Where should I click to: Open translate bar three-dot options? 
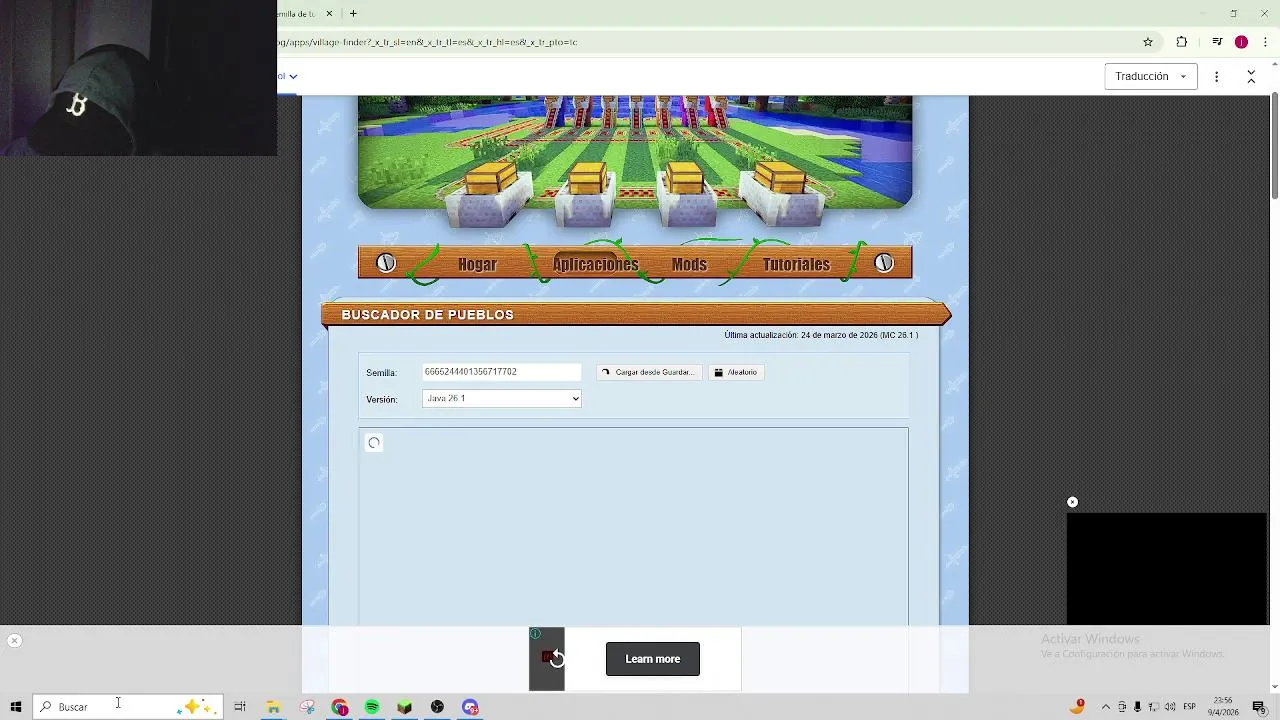(1216, 76)
